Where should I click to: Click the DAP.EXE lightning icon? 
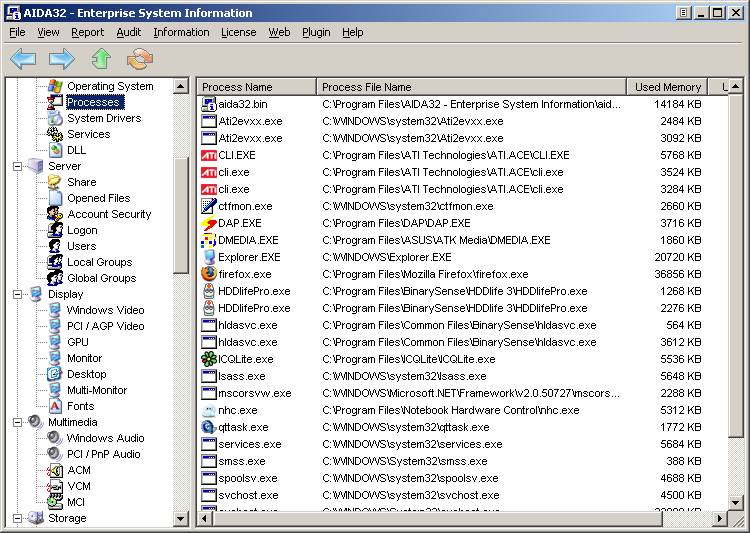(x=209, y=223)
